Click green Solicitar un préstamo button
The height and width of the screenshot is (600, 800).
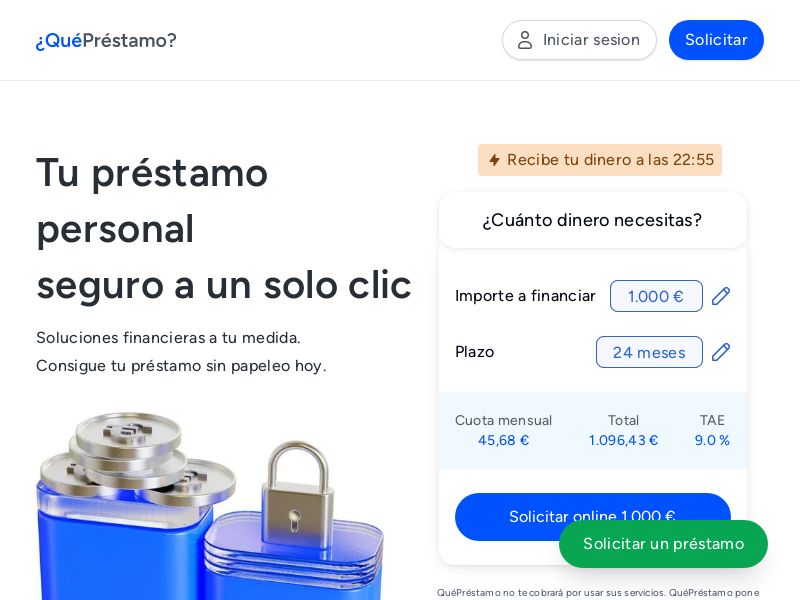663,544
